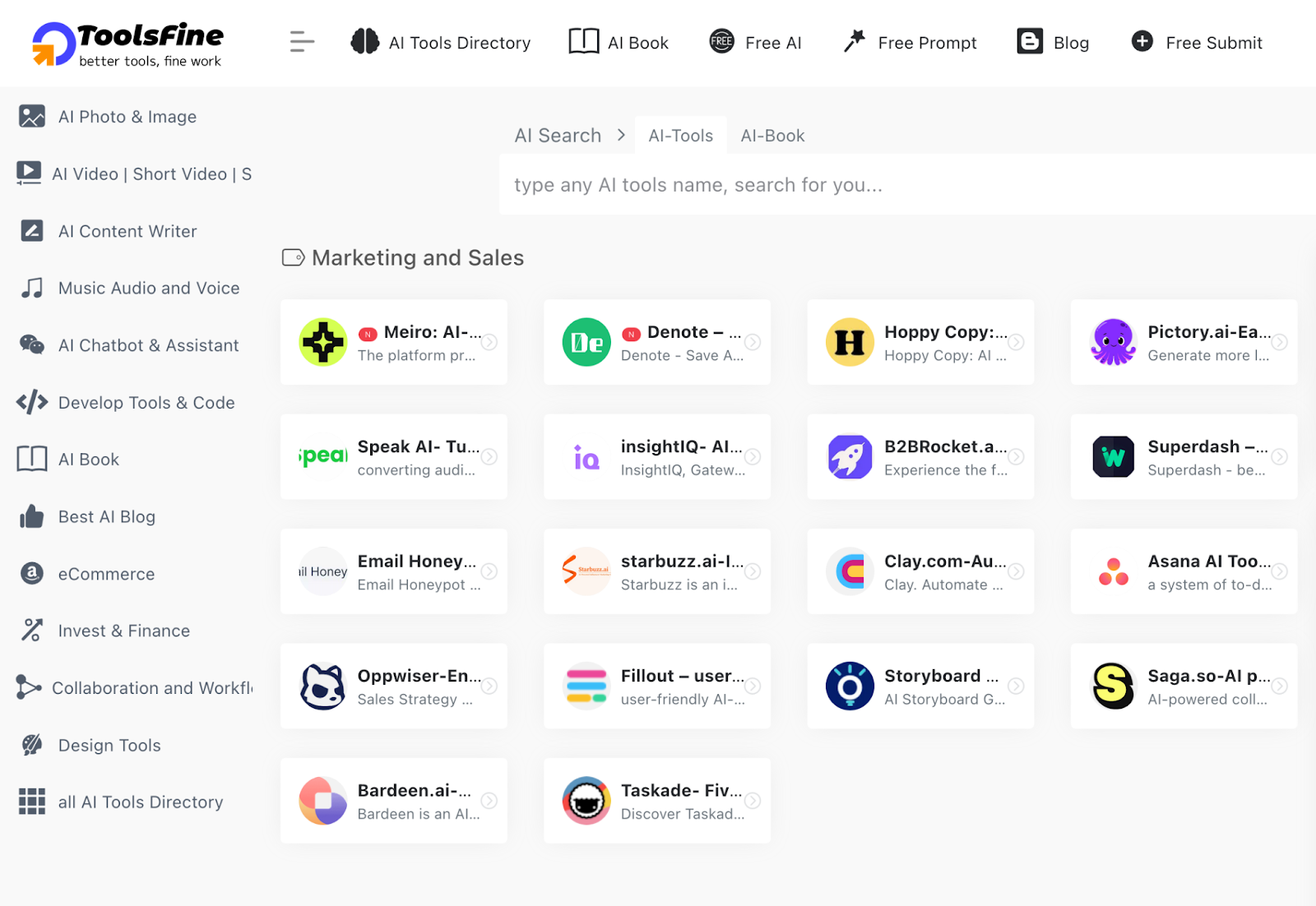Image resolution: width=1316 pixels, height=906 pixels.
Task: Click the AI Photo & Image sidebar icon
Action: (x=32, y=117)
